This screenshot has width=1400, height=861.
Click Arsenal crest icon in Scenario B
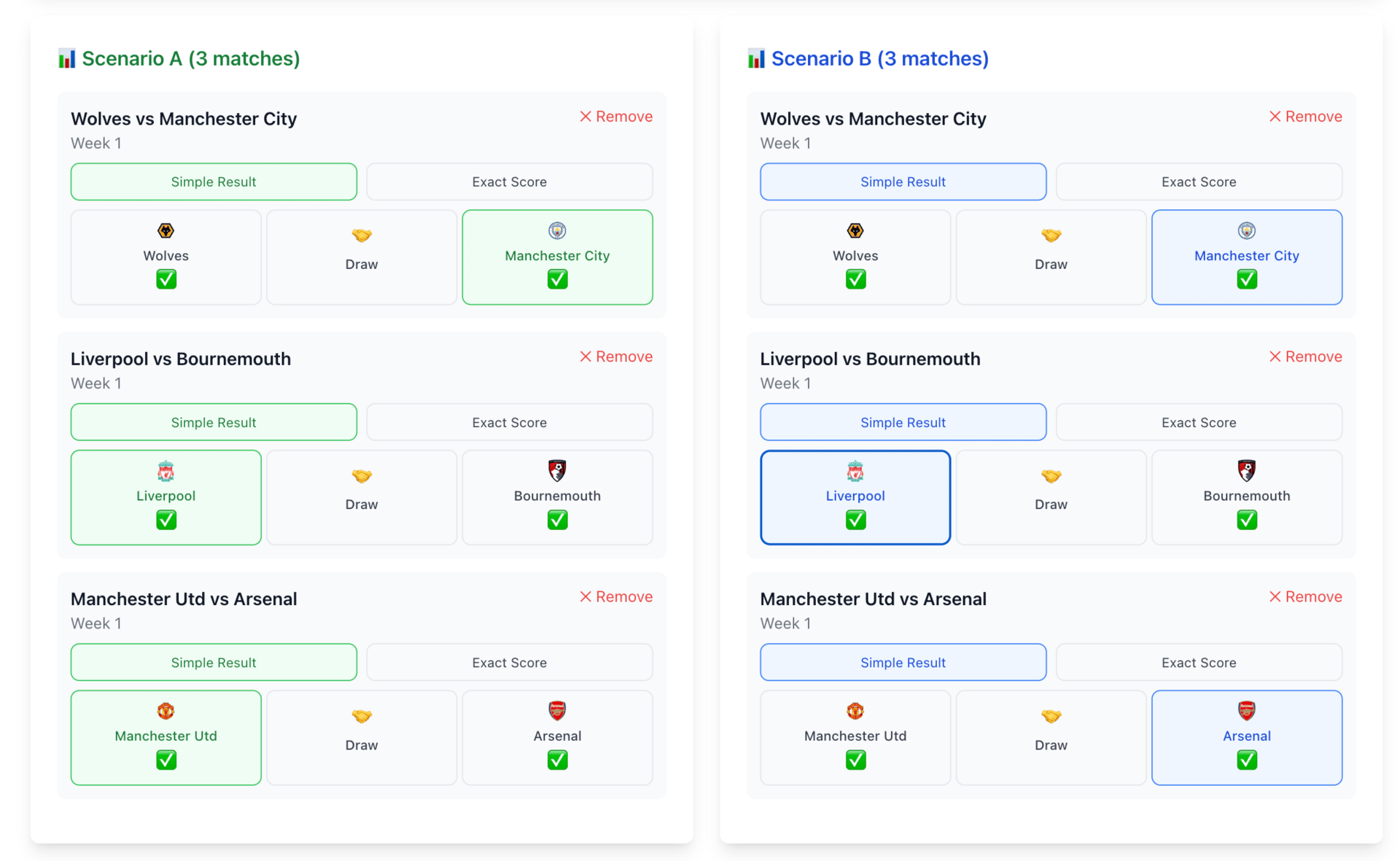[x=1246, y=711]
